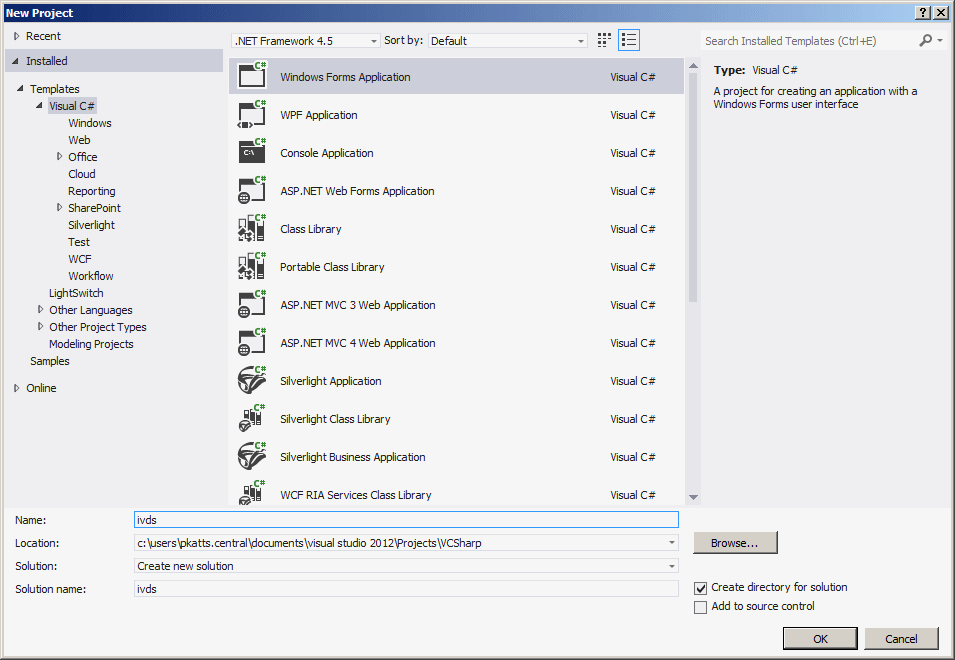This screenshot has width=955, height=660.
Task: Select the Reporting category
Action: coord(91,191)
